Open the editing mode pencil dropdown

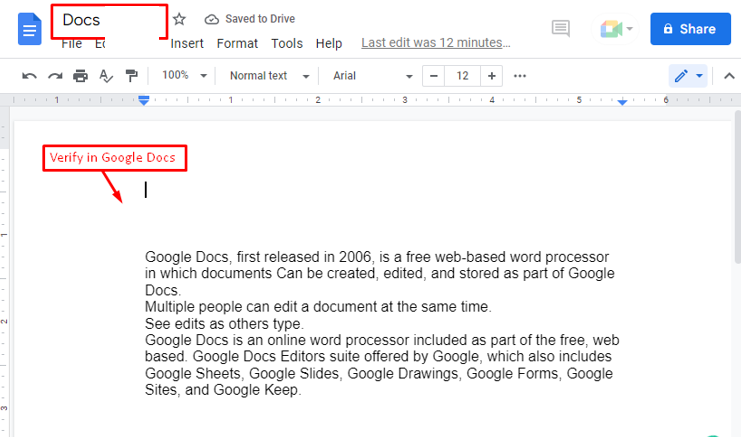coord(688,76)
